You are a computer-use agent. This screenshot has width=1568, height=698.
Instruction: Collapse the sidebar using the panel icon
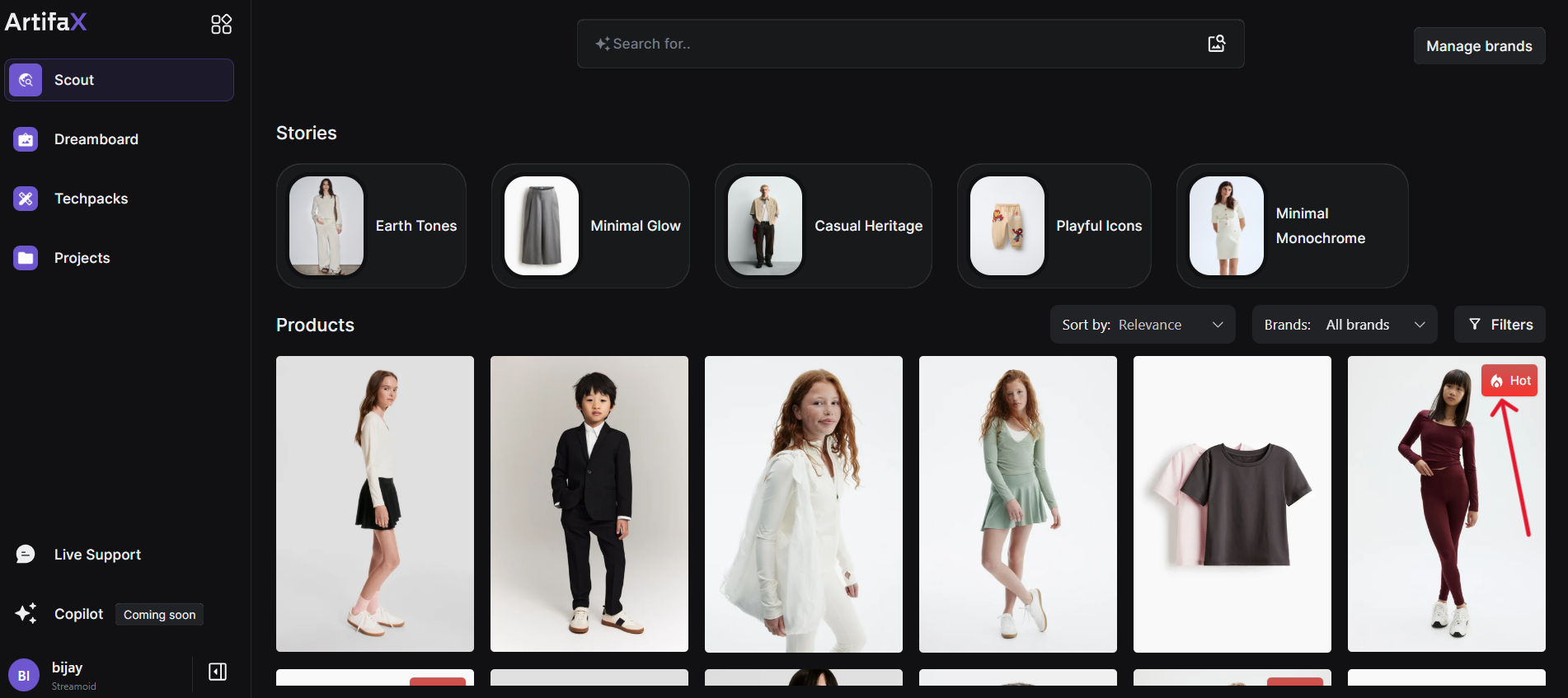coord(218,672)
